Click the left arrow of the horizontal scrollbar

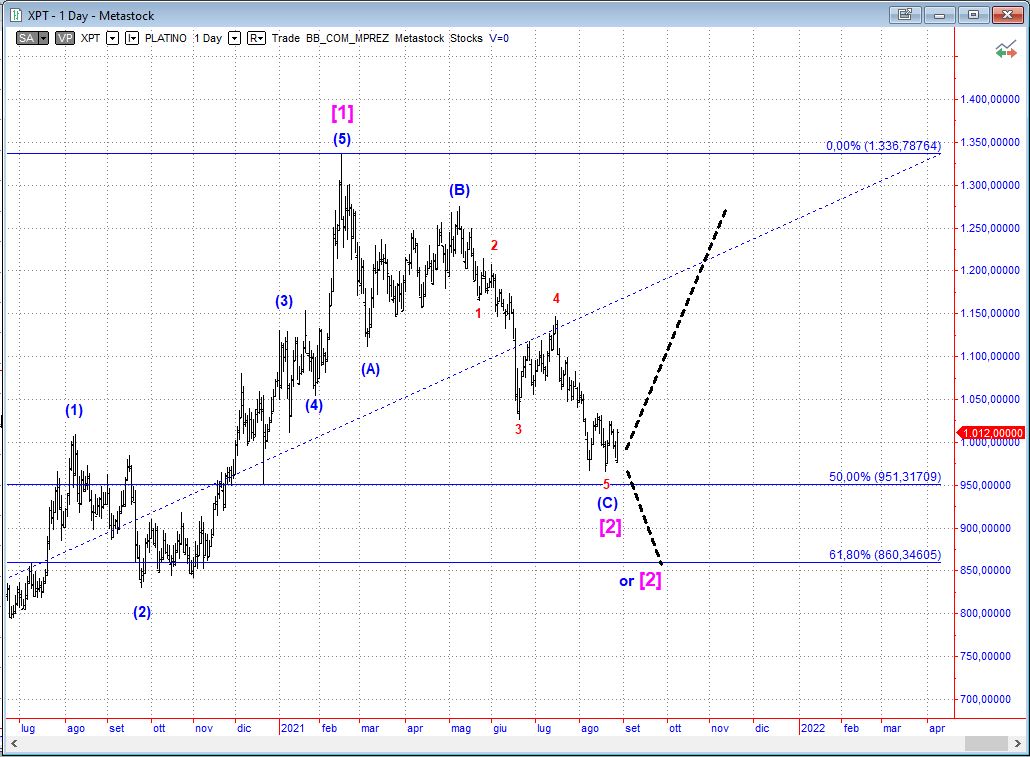click(x=14, y=743)
